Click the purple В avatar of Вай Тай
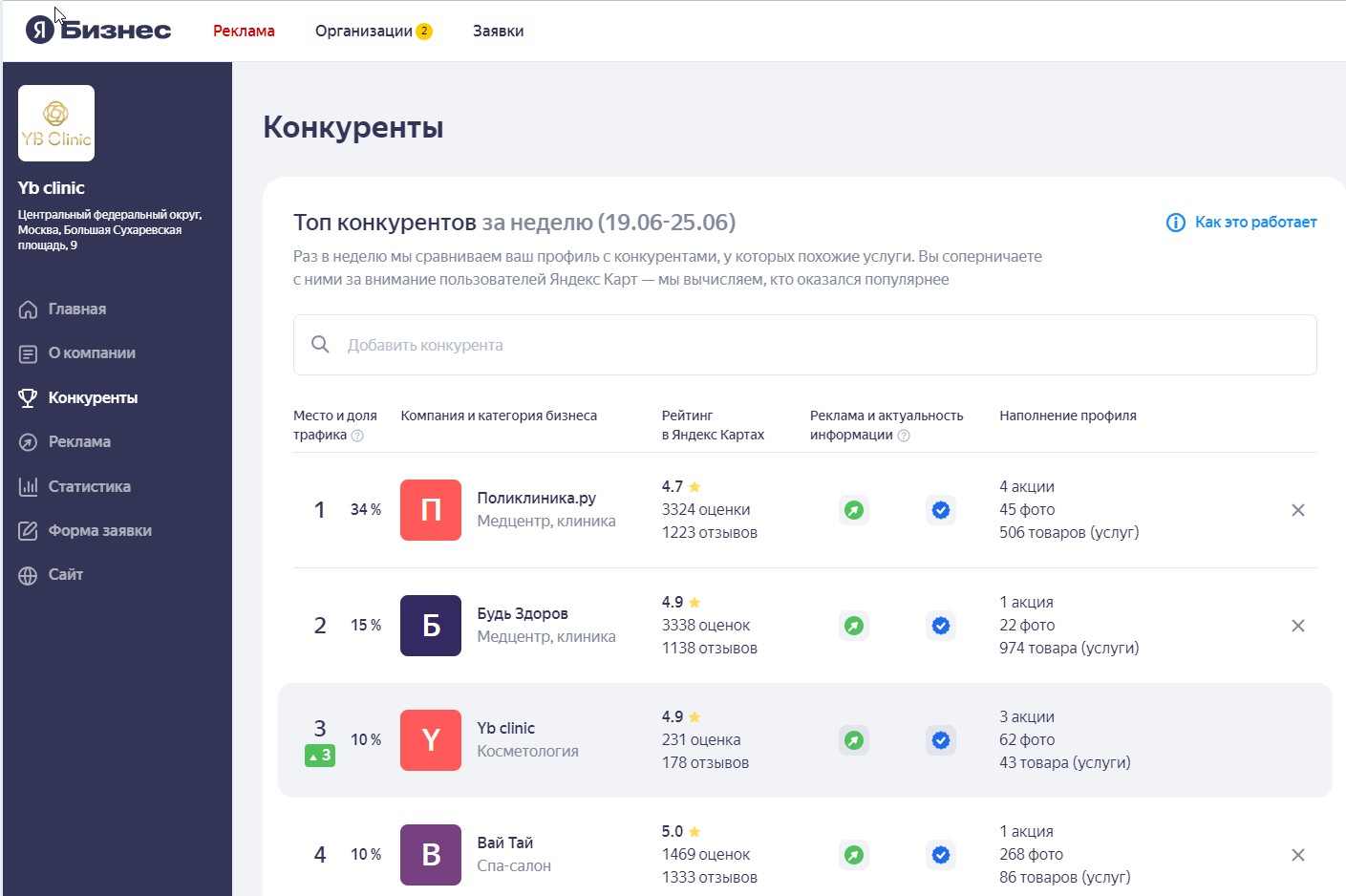 (x=431, y=855)
